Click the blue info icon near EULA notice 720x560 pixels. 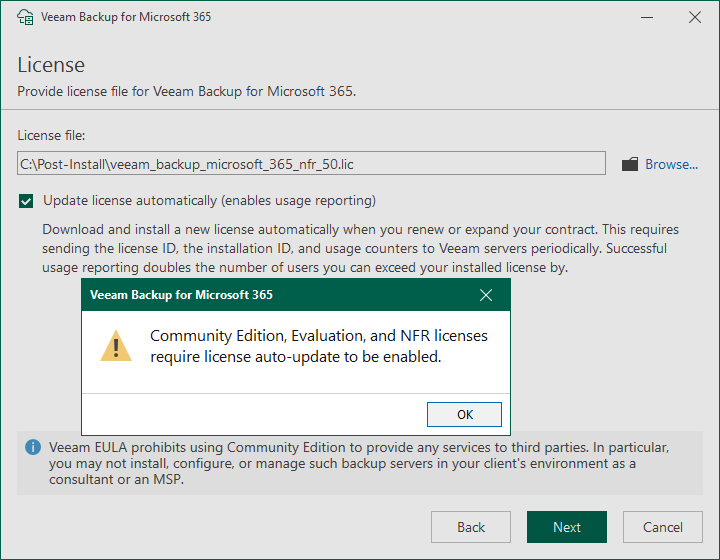pos(32,446)
